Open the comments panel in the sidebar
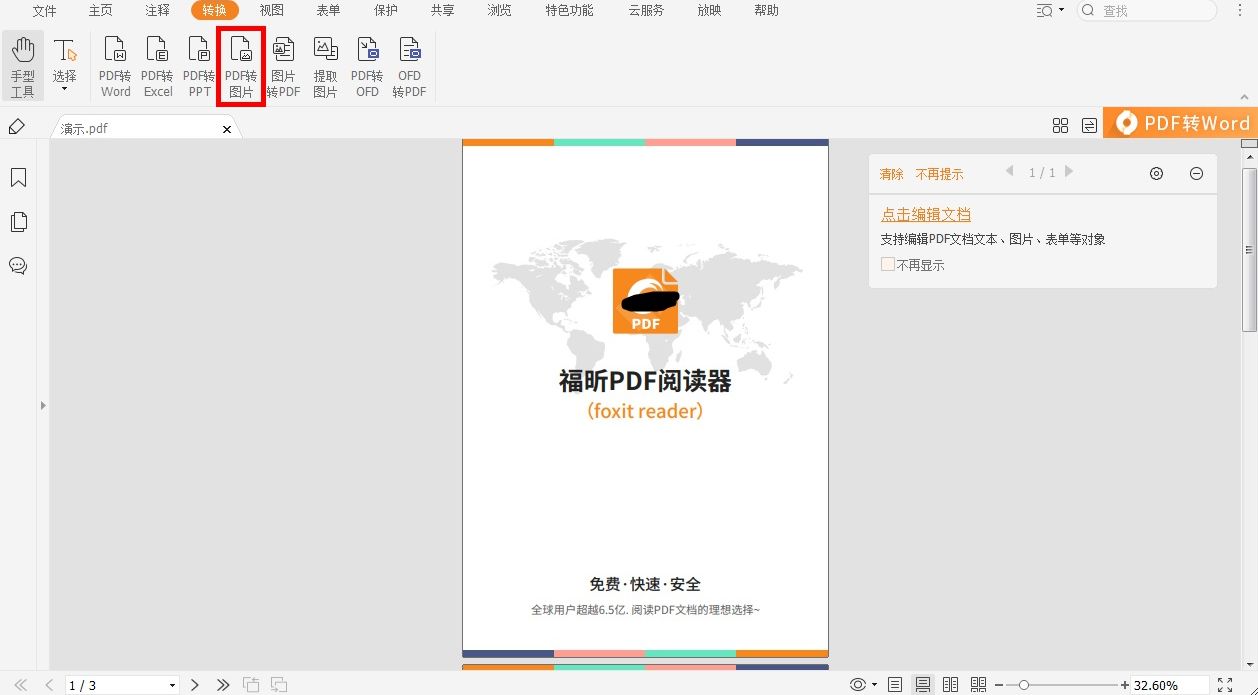 (19, 266)
